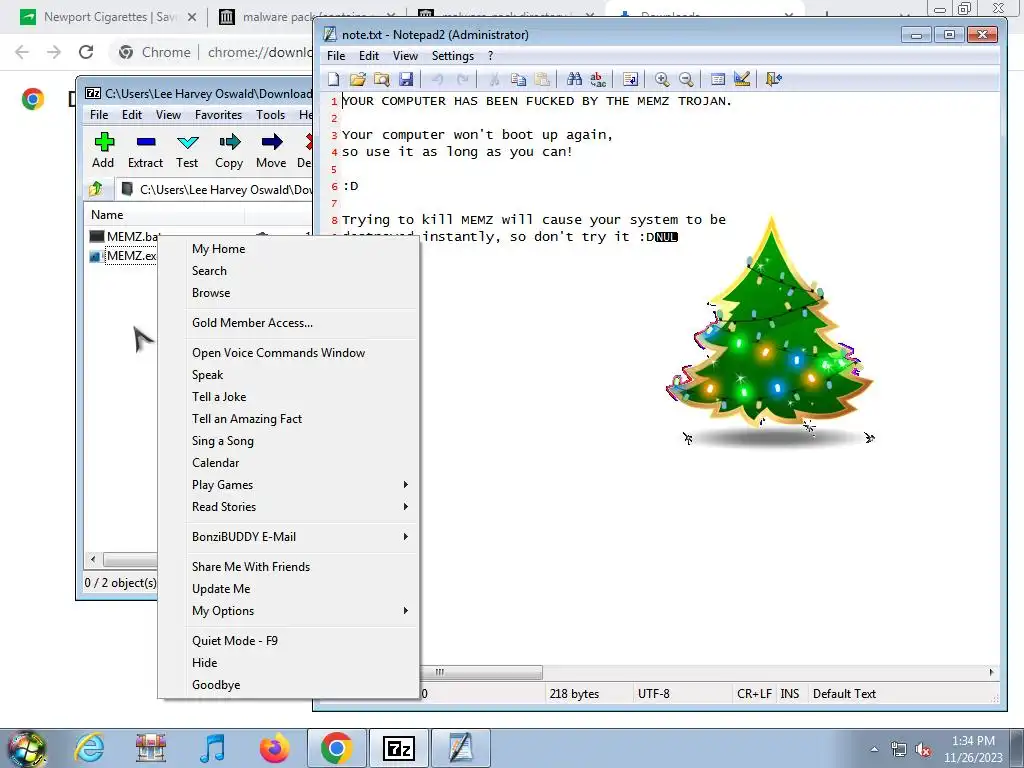Open Tools menu in 7-Zip
Image resolution: width=1024 pixels, height=768 pixels.
tap(270, 115)
